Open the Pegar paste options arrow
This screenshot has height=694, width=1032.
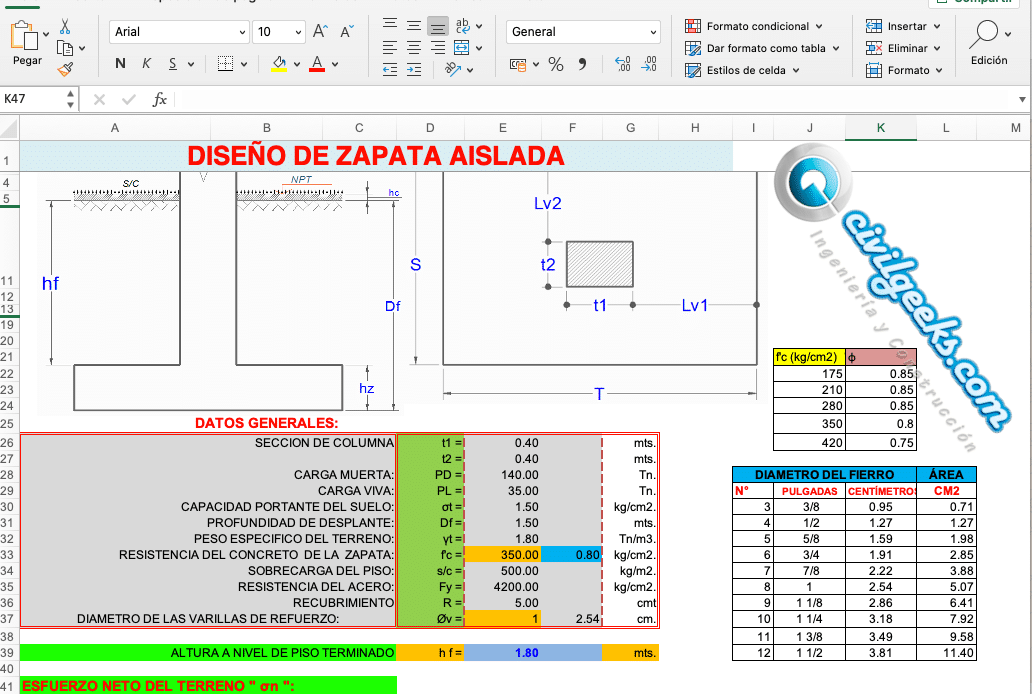coord(45,34)
